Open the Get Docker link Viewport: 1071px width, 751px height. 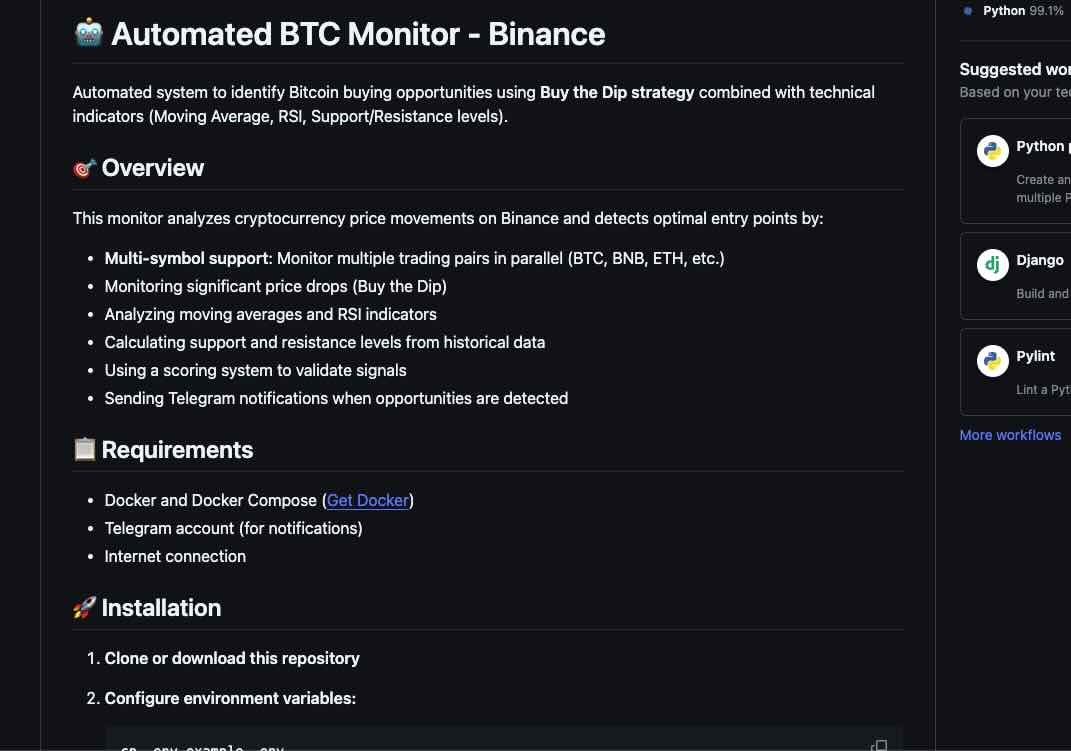coord(368,500)
